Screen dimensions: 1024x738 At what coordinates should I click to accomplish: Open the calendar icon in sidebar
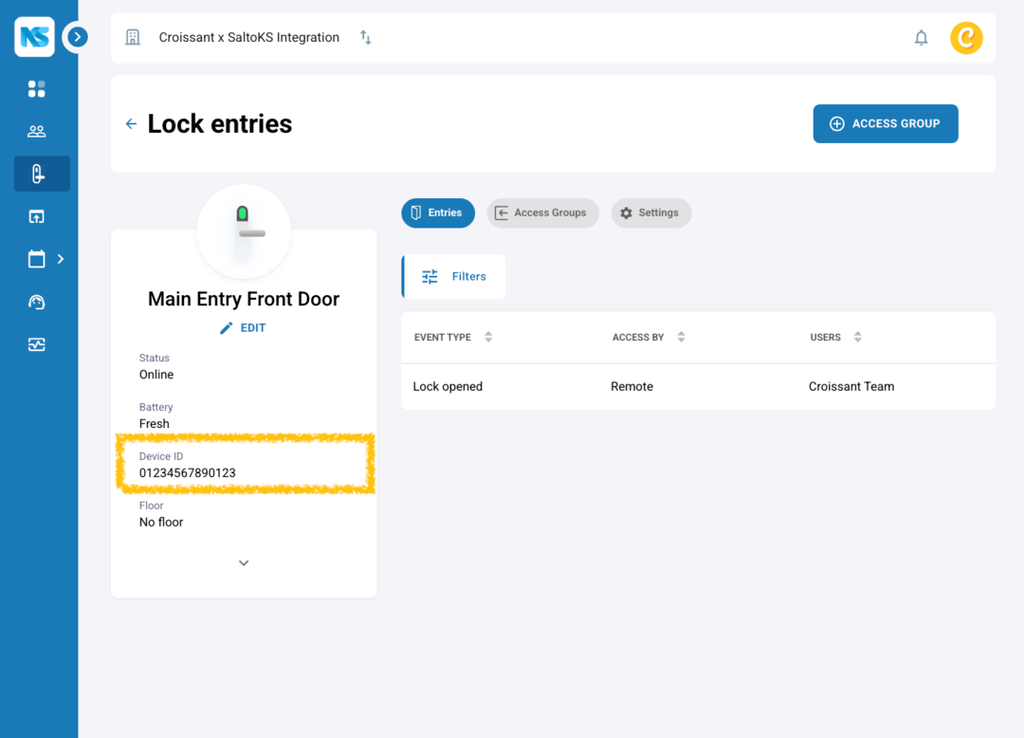37,259
